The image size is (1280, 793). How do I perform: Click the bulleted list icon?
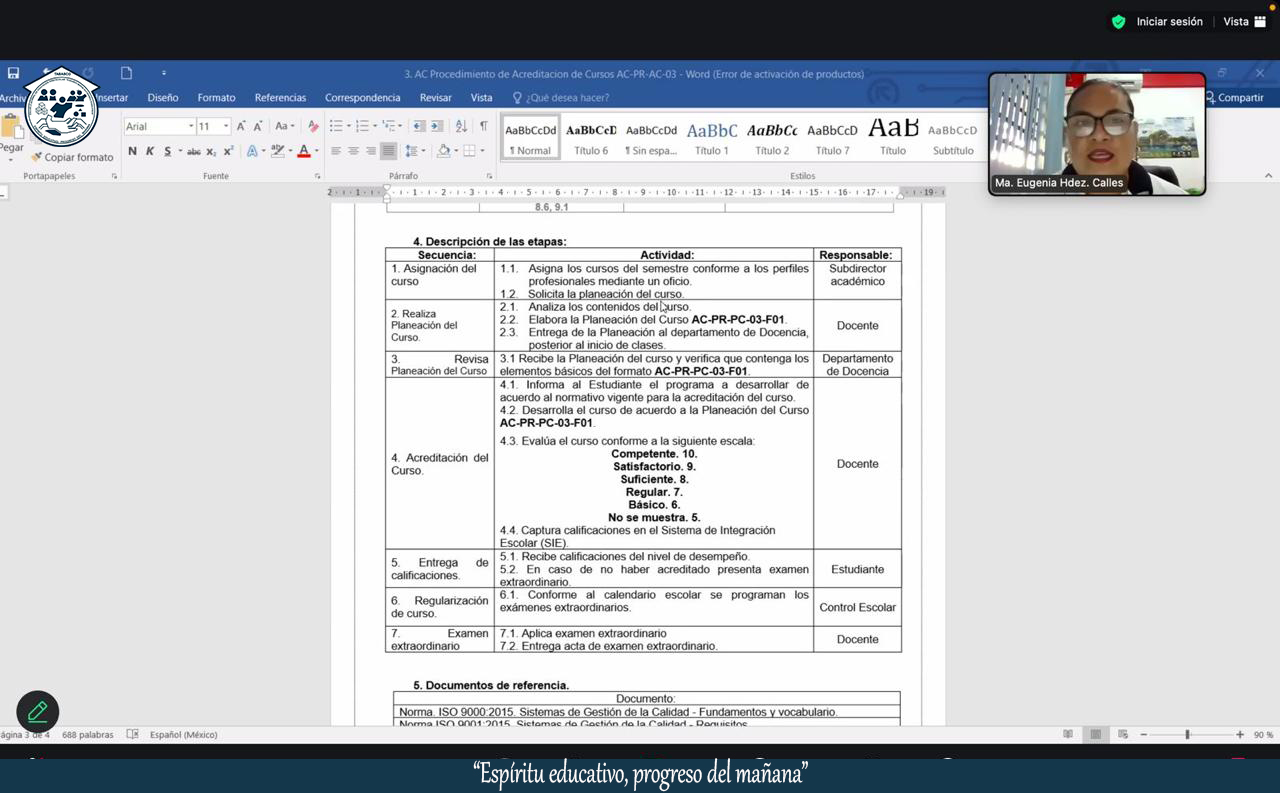(x=337, y=126)
